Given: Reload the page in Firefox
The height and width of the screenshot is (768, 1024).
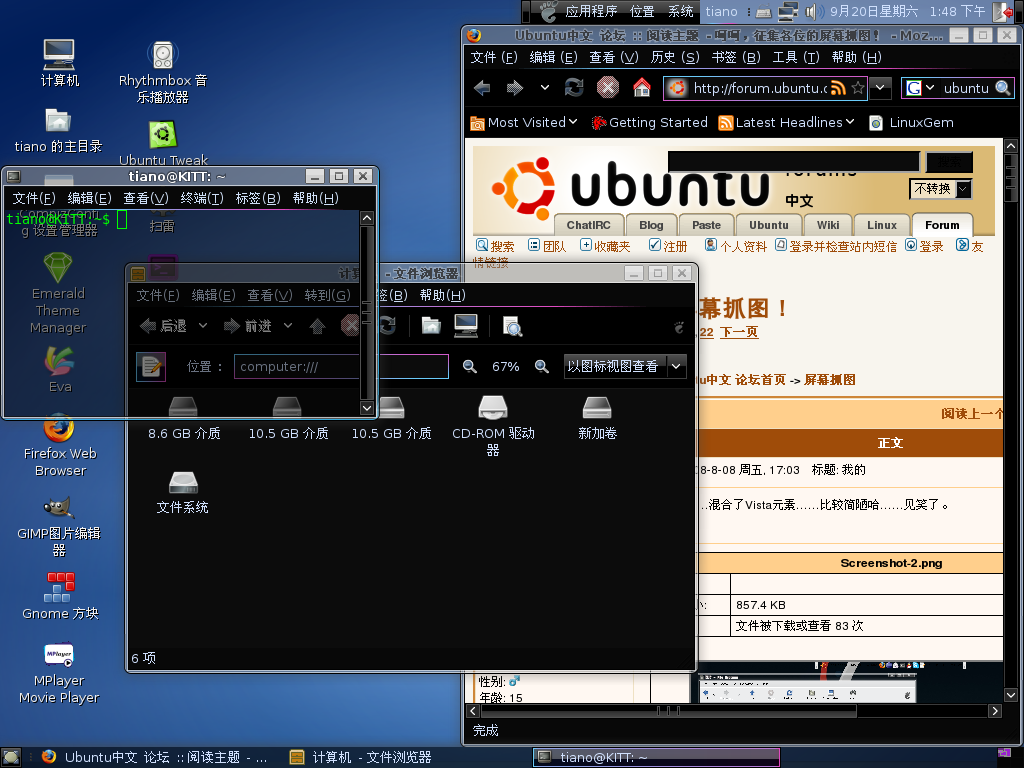Looking at the screenshot, I should click(574, 88).
